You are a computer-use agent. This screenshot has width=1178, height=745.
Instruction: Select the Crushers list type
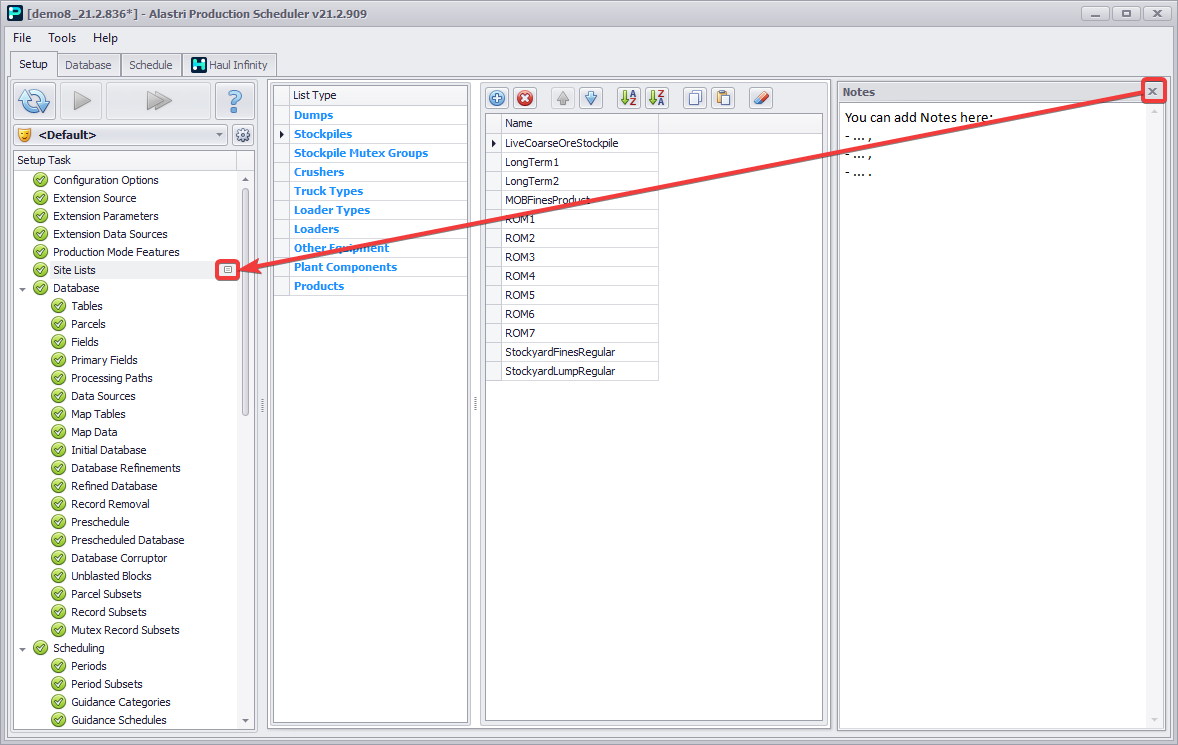coord(319,172)
